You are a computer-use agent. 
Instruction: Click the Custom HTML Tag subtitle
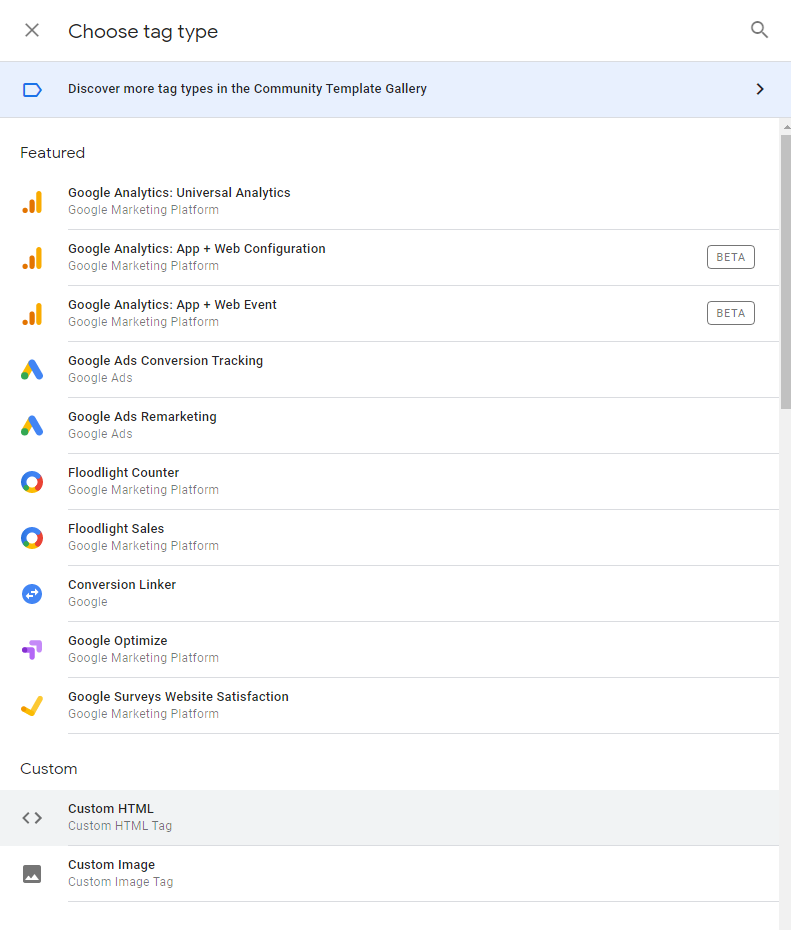[120, 826]
